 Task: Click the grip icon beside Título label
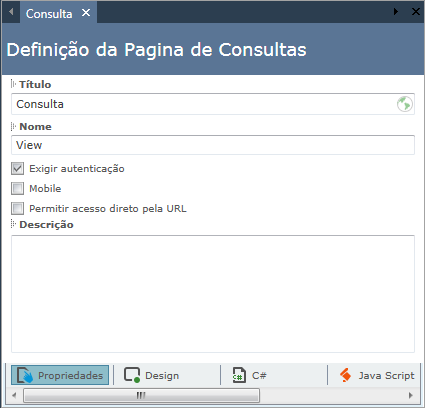[x=13, y=84]
